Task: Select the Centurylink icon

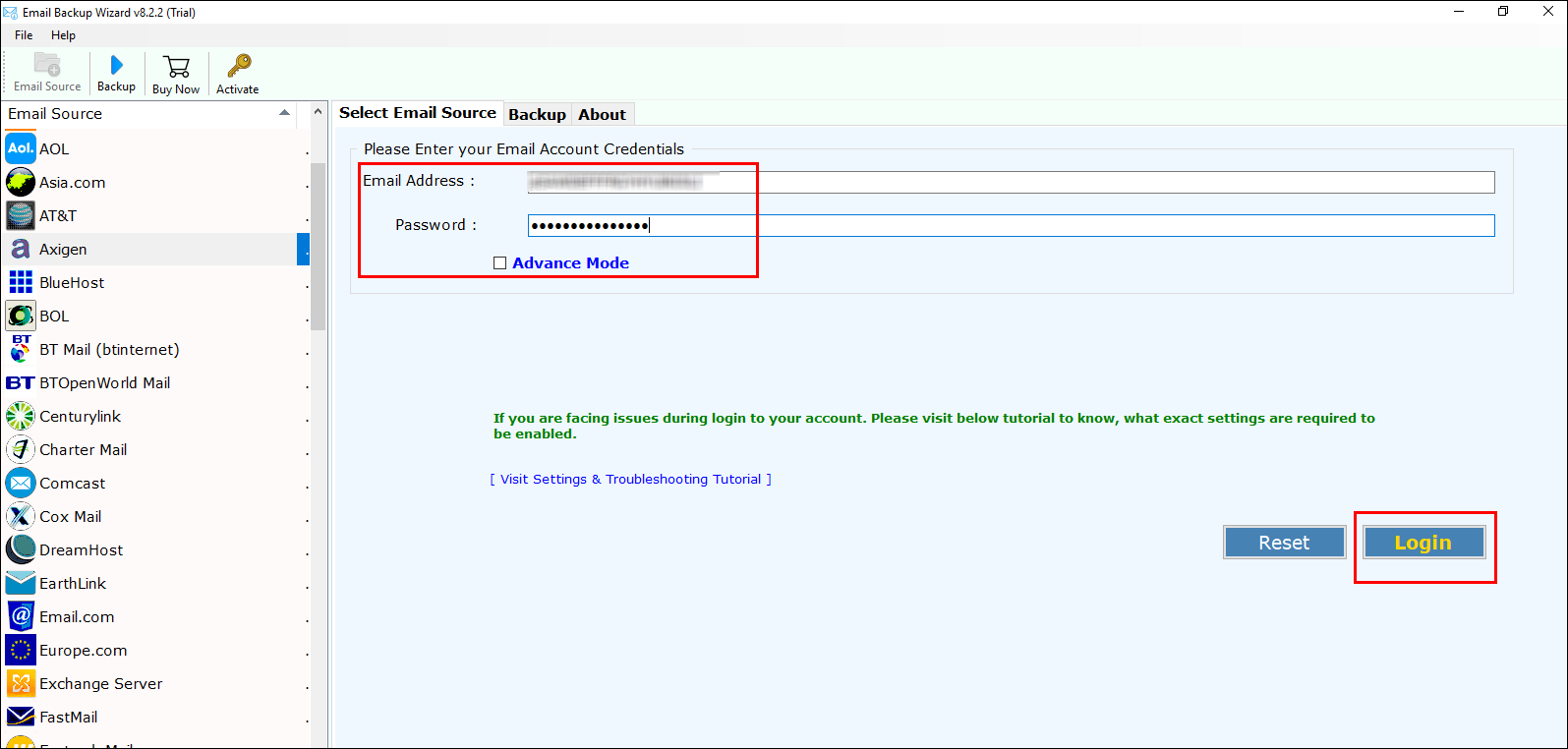Action: [x=21, y=416]
